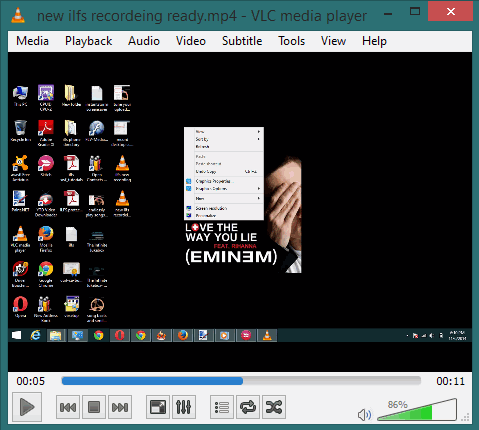Show extended settings equalizer icon
479x430 pixels.
tap(184, 407)
